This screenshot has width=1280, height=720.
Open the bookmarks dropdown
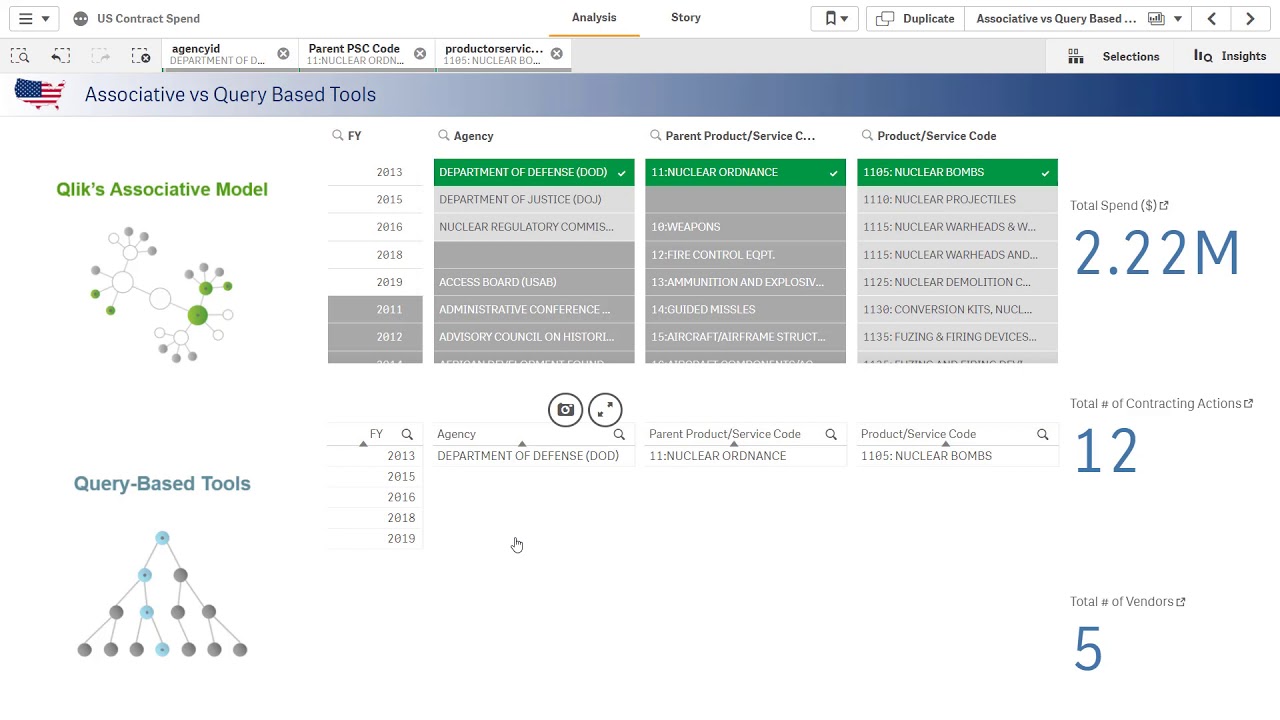pos(835,18)
